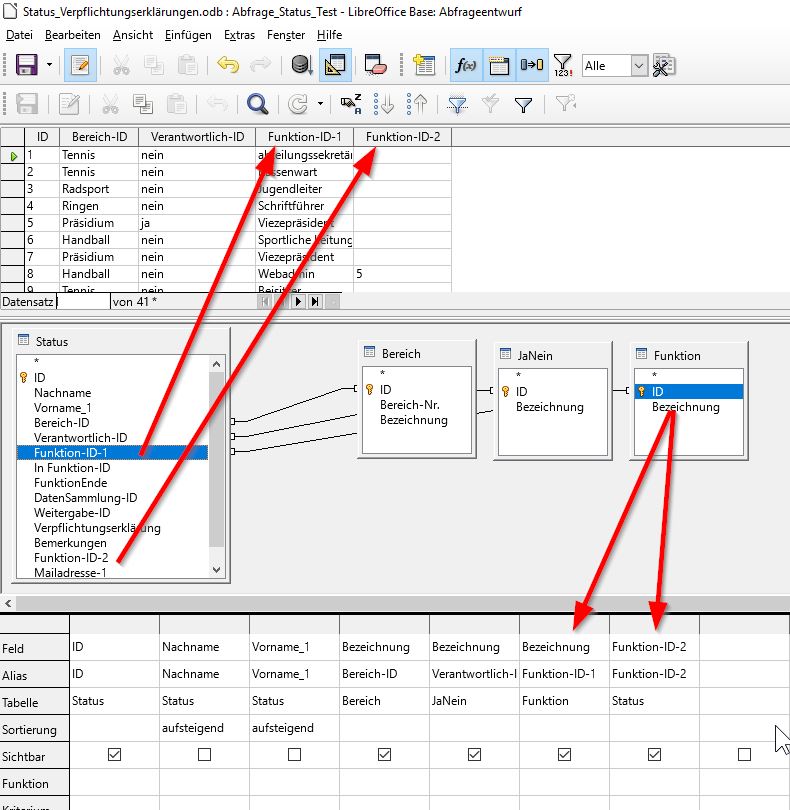790x810 pixels.
Task: Toggle Sichtbar checkbox for Vorname_1 column
Action: point(294,755)
